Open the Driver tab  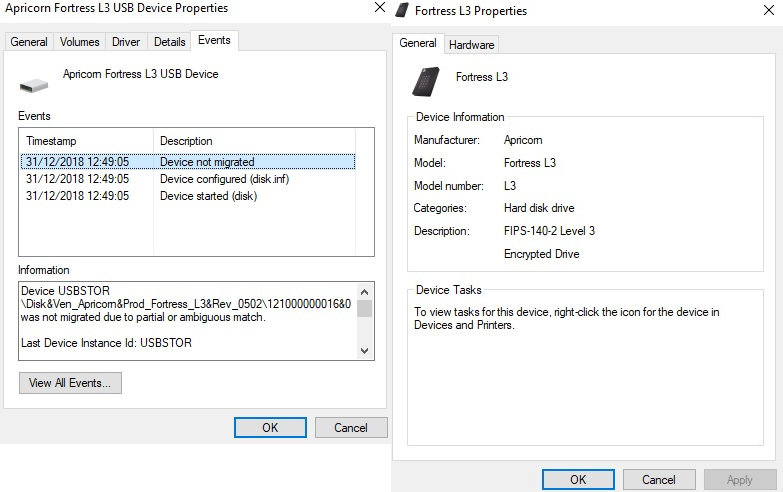click(x=126, y=42)
